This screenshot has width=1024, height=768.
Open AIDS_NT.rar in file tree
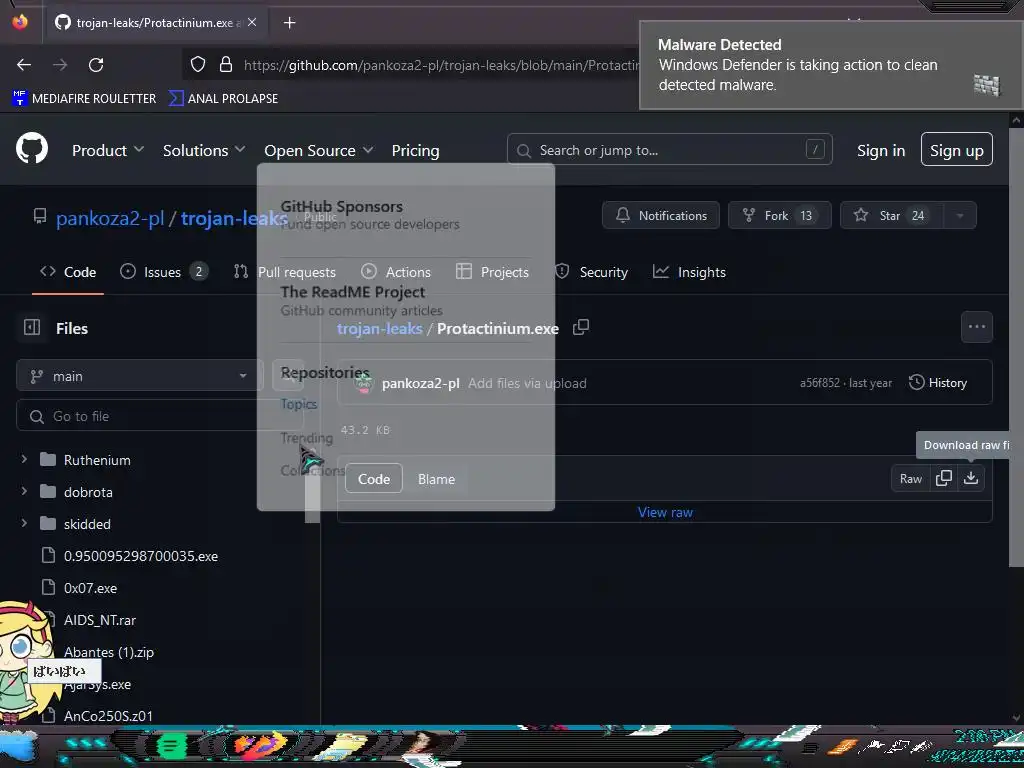100,620
